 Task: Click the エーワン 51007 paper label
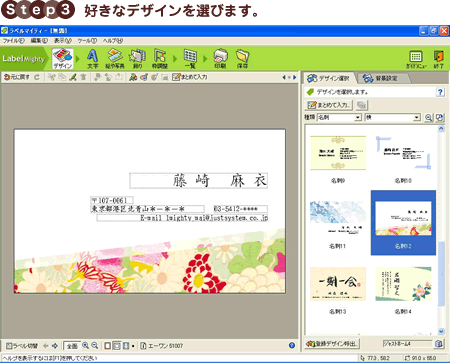(162, 346)
